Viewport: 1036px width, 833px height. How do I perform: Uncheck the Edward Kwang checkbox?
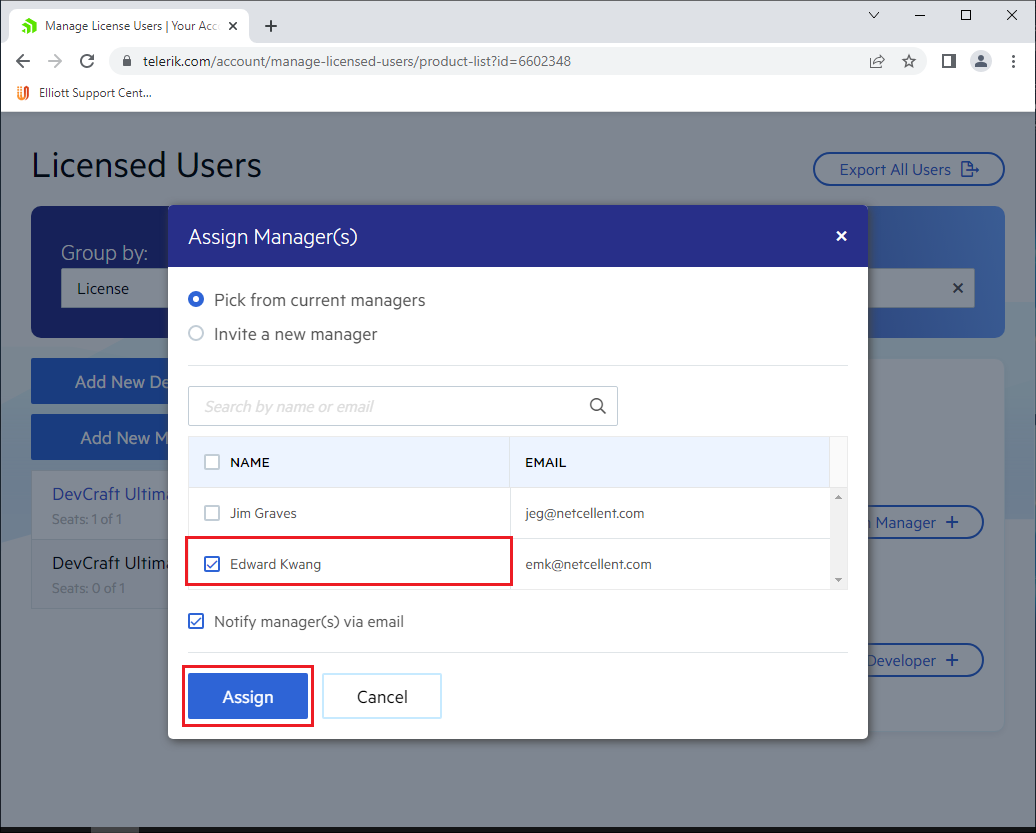(x=212, y=563)
